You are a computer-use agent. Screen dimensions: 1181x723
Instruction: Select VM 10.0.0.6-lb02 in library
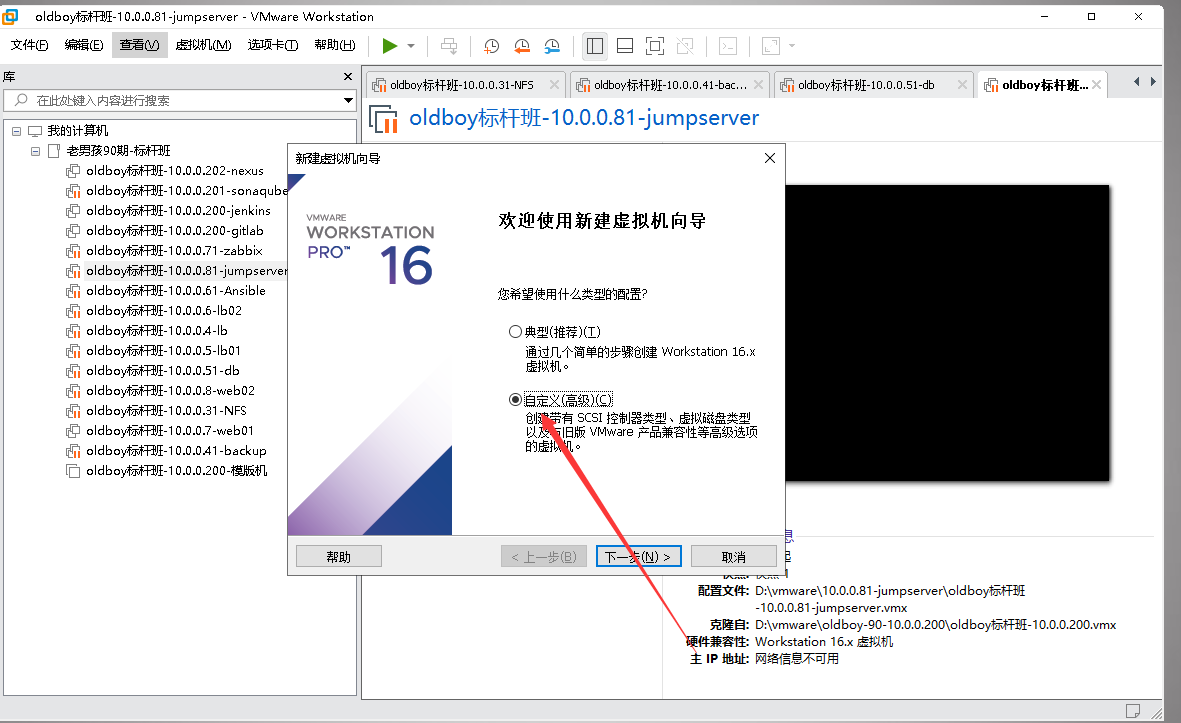tap(163, 310)
